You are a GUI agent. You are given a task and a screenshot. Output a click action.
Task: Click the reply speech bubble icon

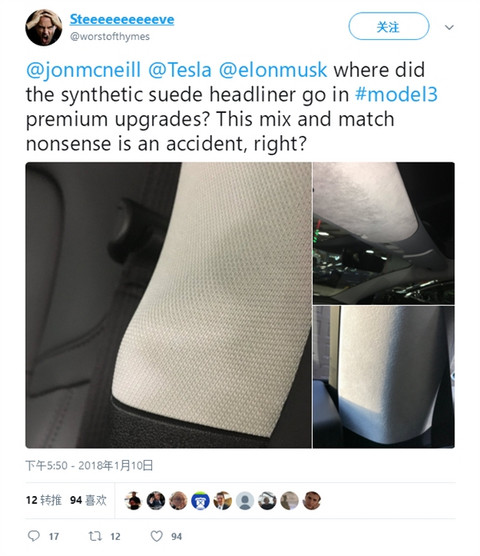point(34,536)
